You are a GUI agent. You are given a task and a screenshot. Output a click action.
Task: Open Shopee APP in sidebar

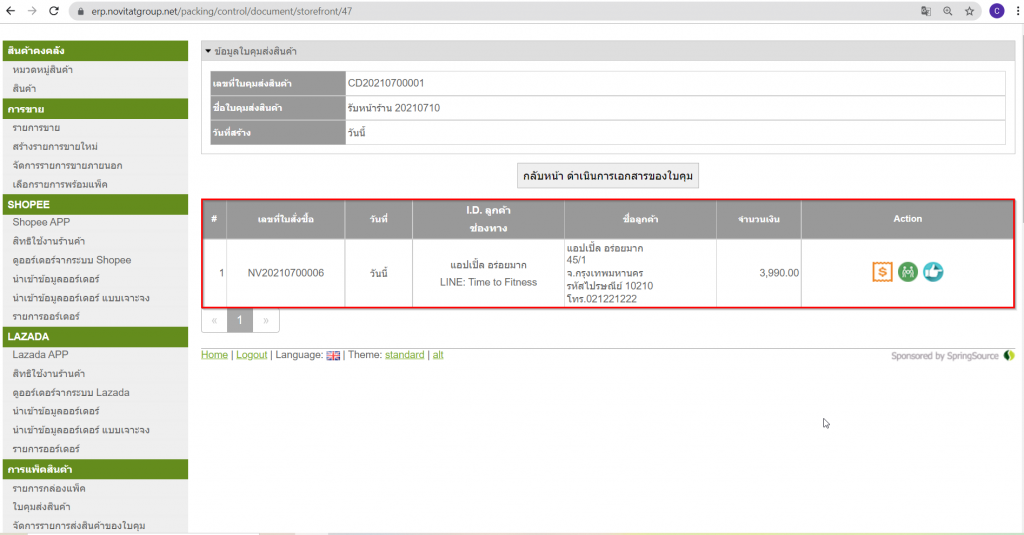click(x=41, y=222)
